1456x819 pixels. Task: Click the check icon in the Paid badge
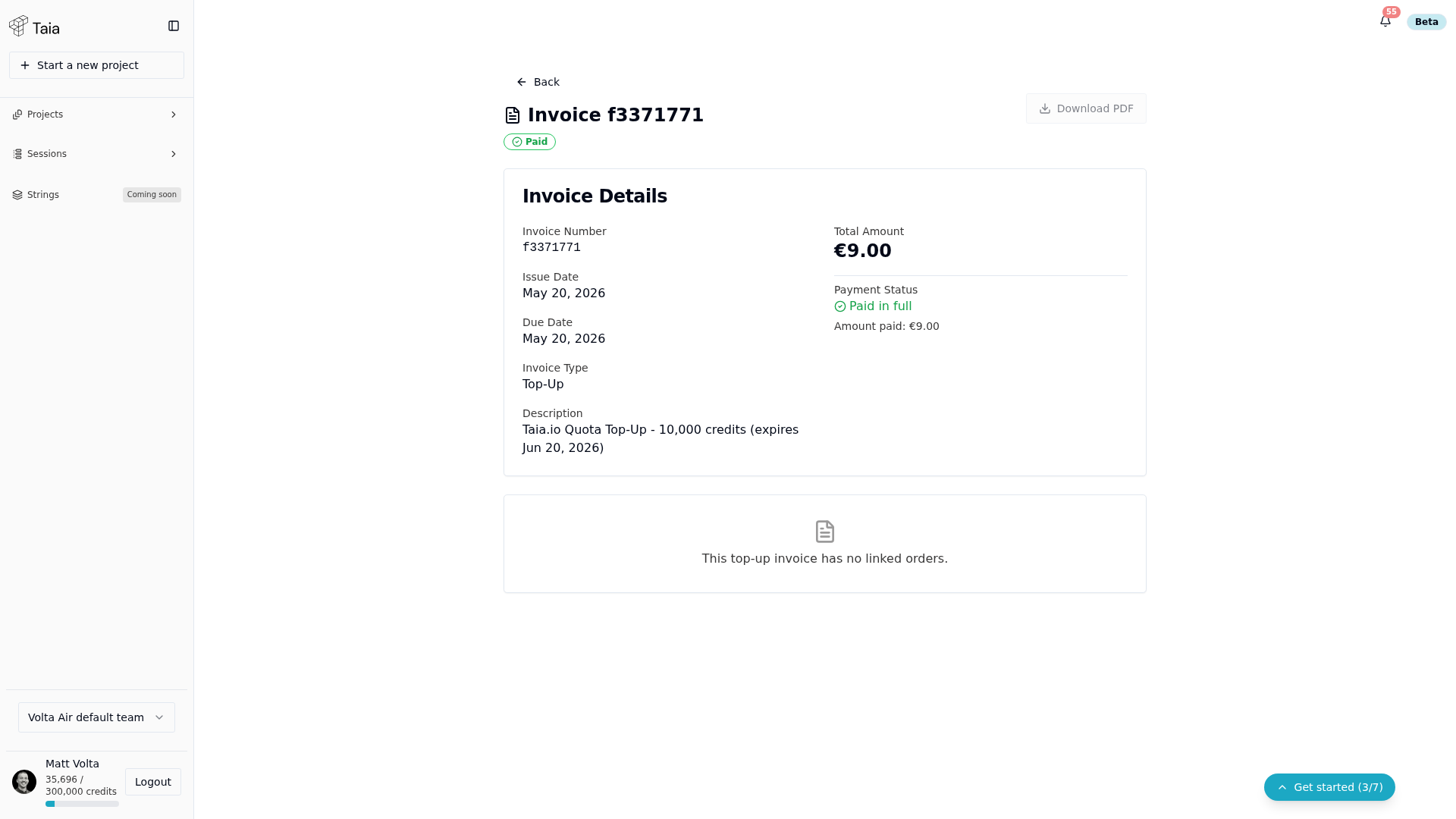517,142
